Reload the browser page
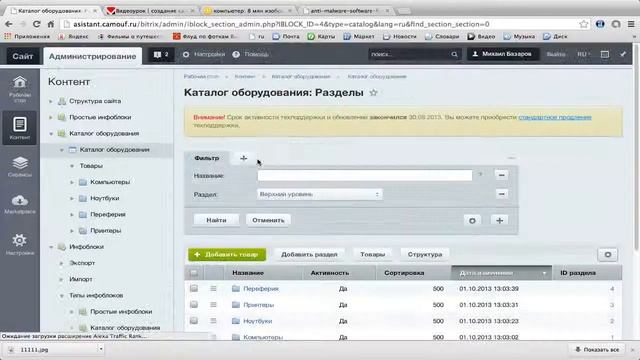 (37, 24)
